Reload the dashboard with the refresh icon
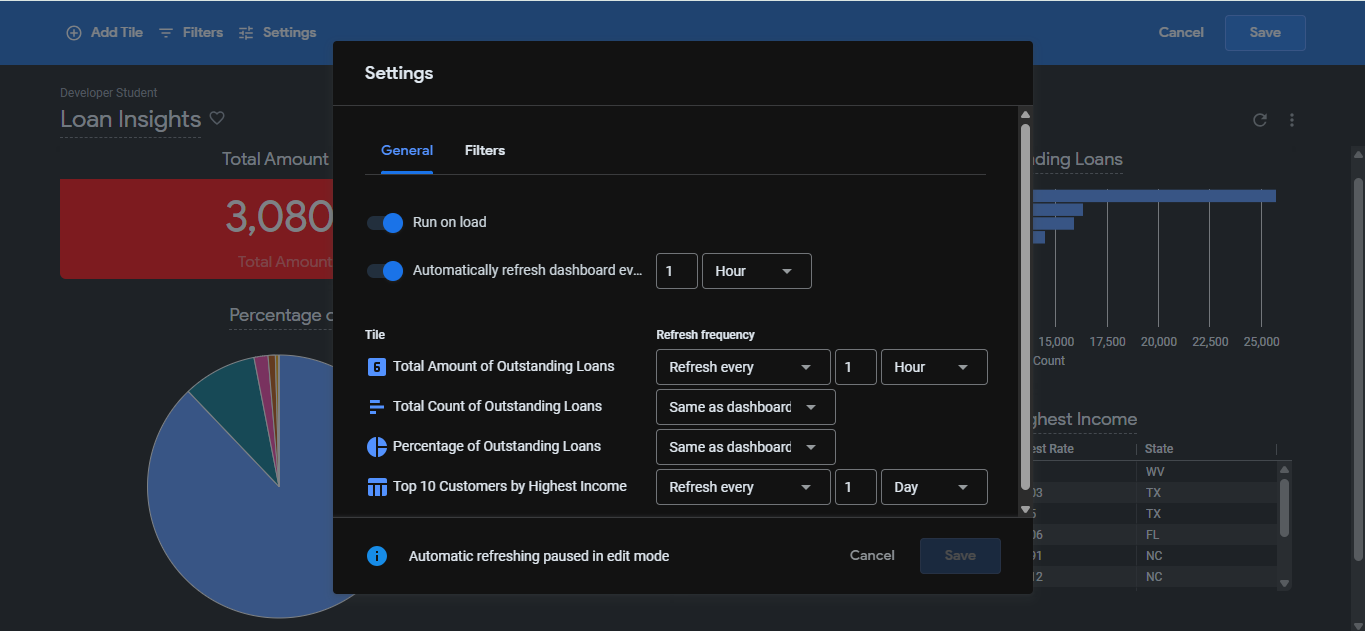The width and height of the screenshot is (1365, 631). point(1260,120)
